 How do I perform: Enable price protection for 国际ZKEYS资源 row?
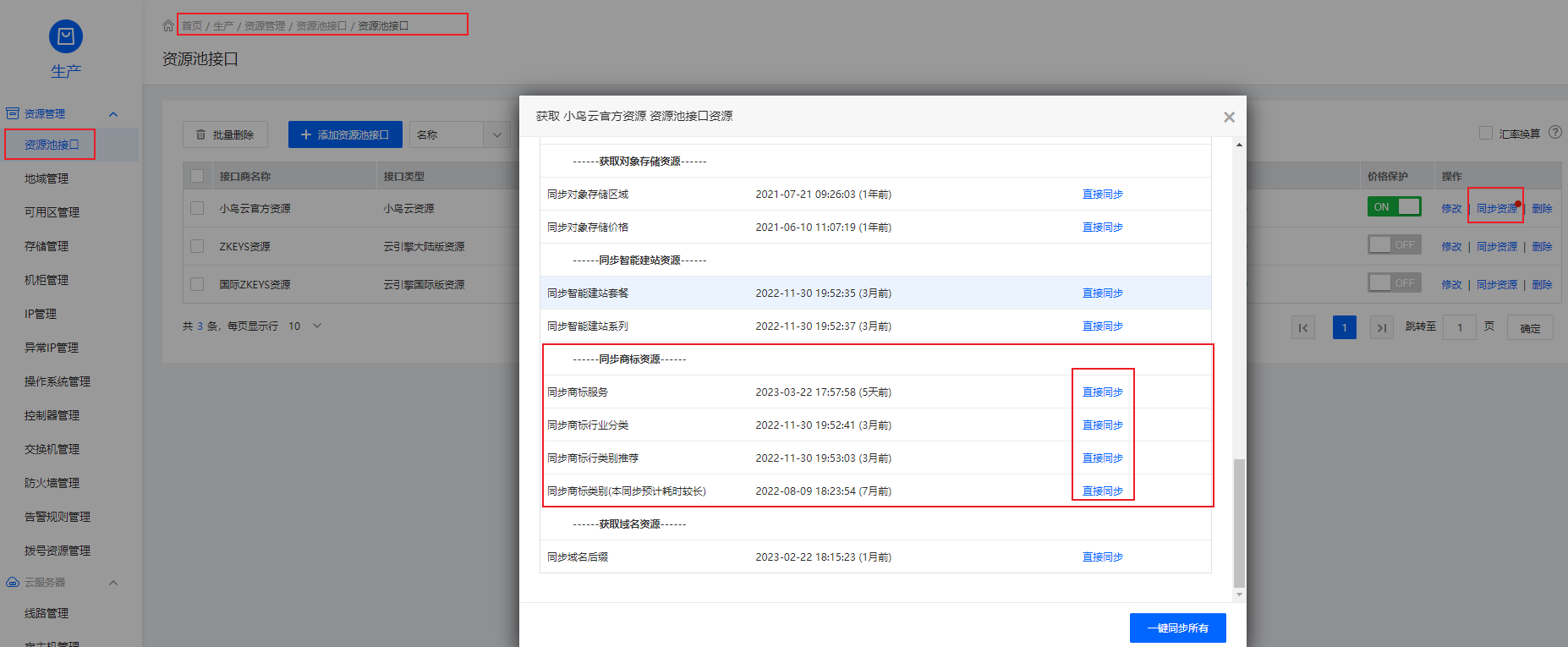pyautogui.click(x=1394, y=282)
